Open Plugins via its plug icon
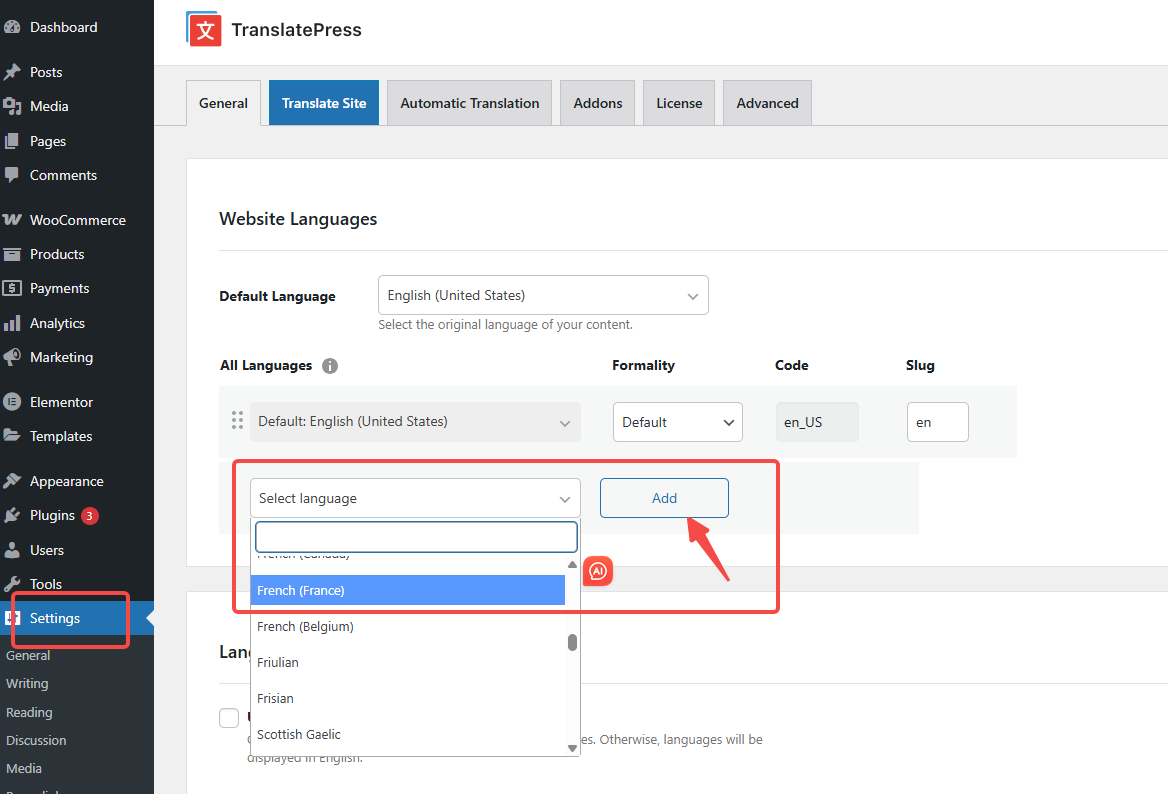 [x=13, y=516]
